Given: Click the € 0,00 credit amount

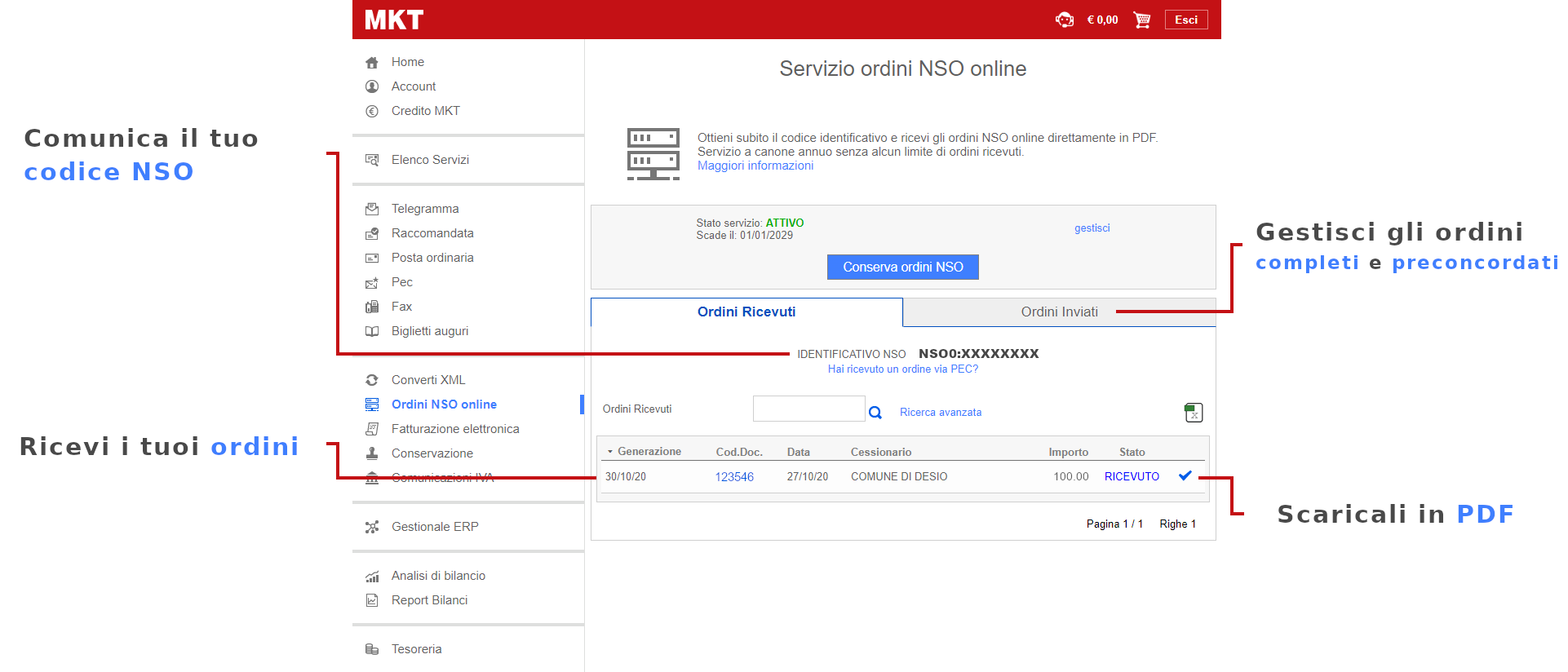Looking at the screenshot, I should click(1103, 20).
